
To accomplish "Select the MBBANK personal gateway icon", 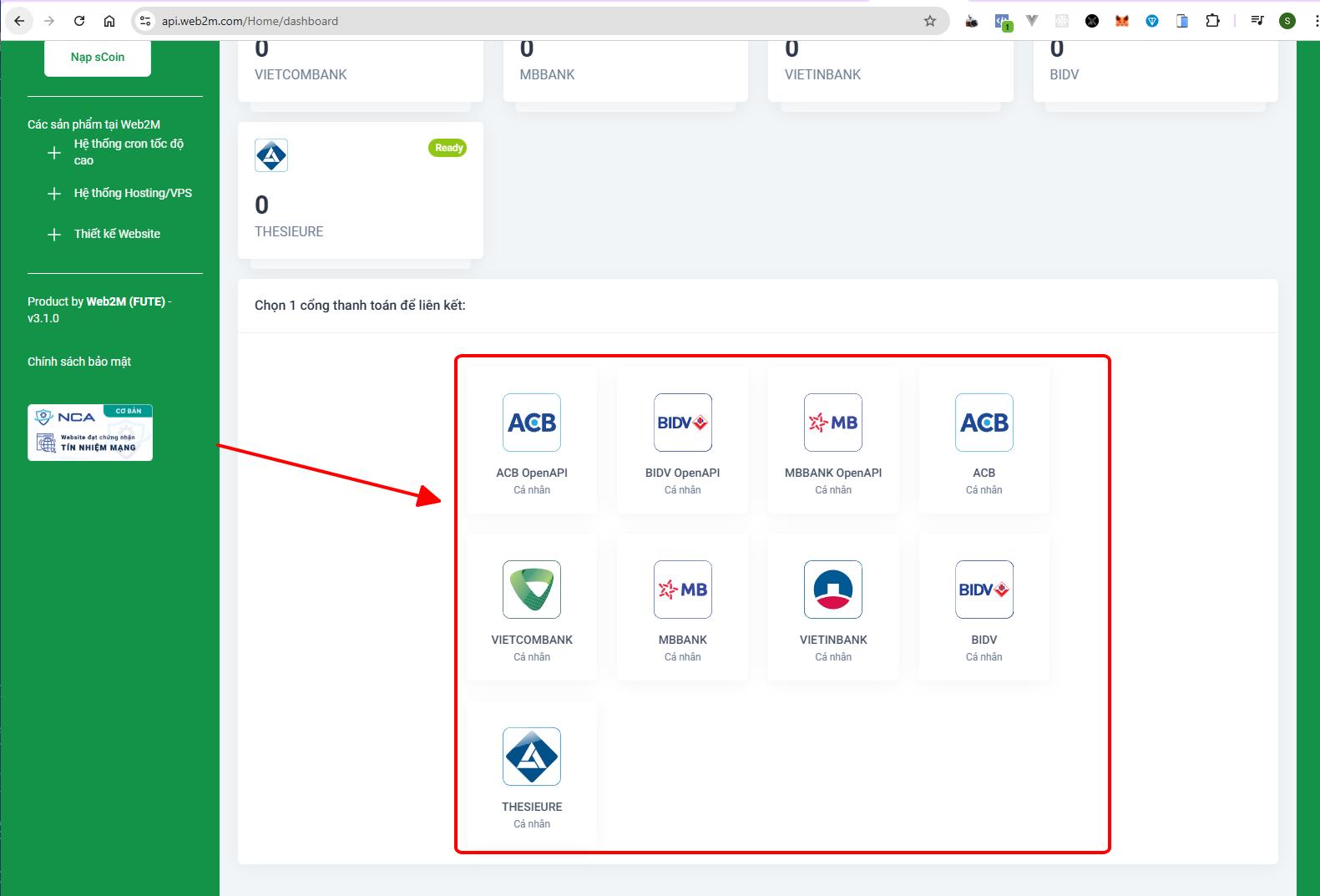I will click(x=682, y=590).
